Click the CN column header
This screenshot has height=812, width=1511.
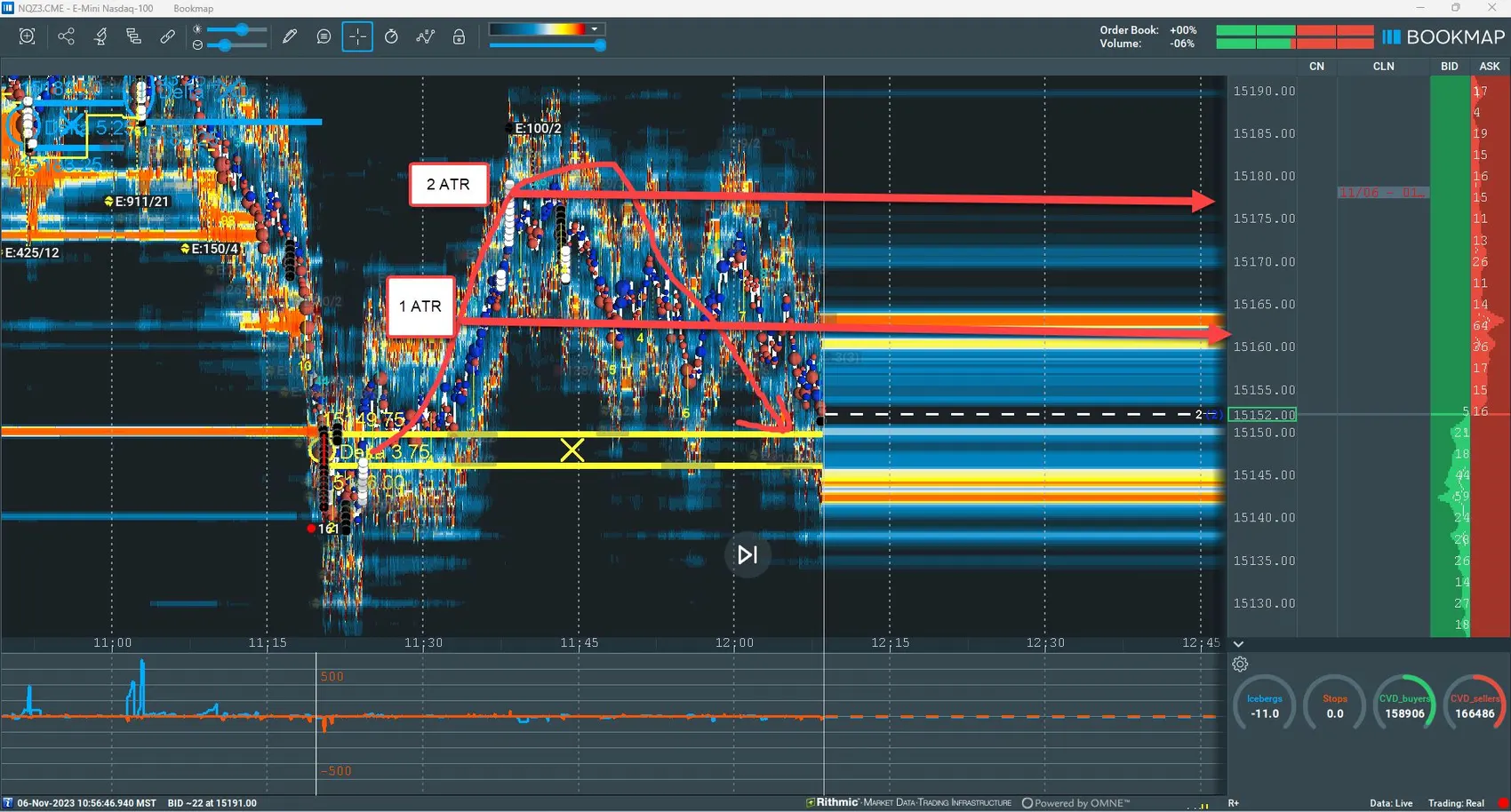pos(1317,67)
